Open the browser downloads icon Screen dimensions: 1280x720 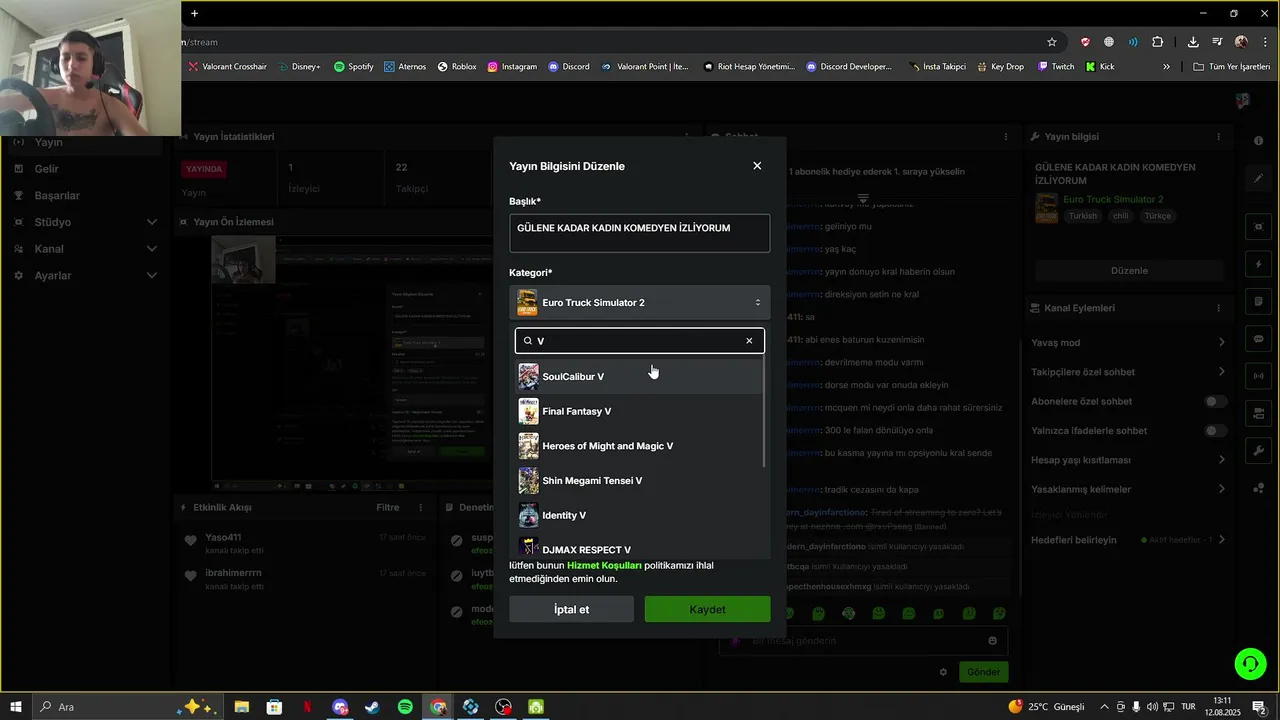(x=1193, y=42)
